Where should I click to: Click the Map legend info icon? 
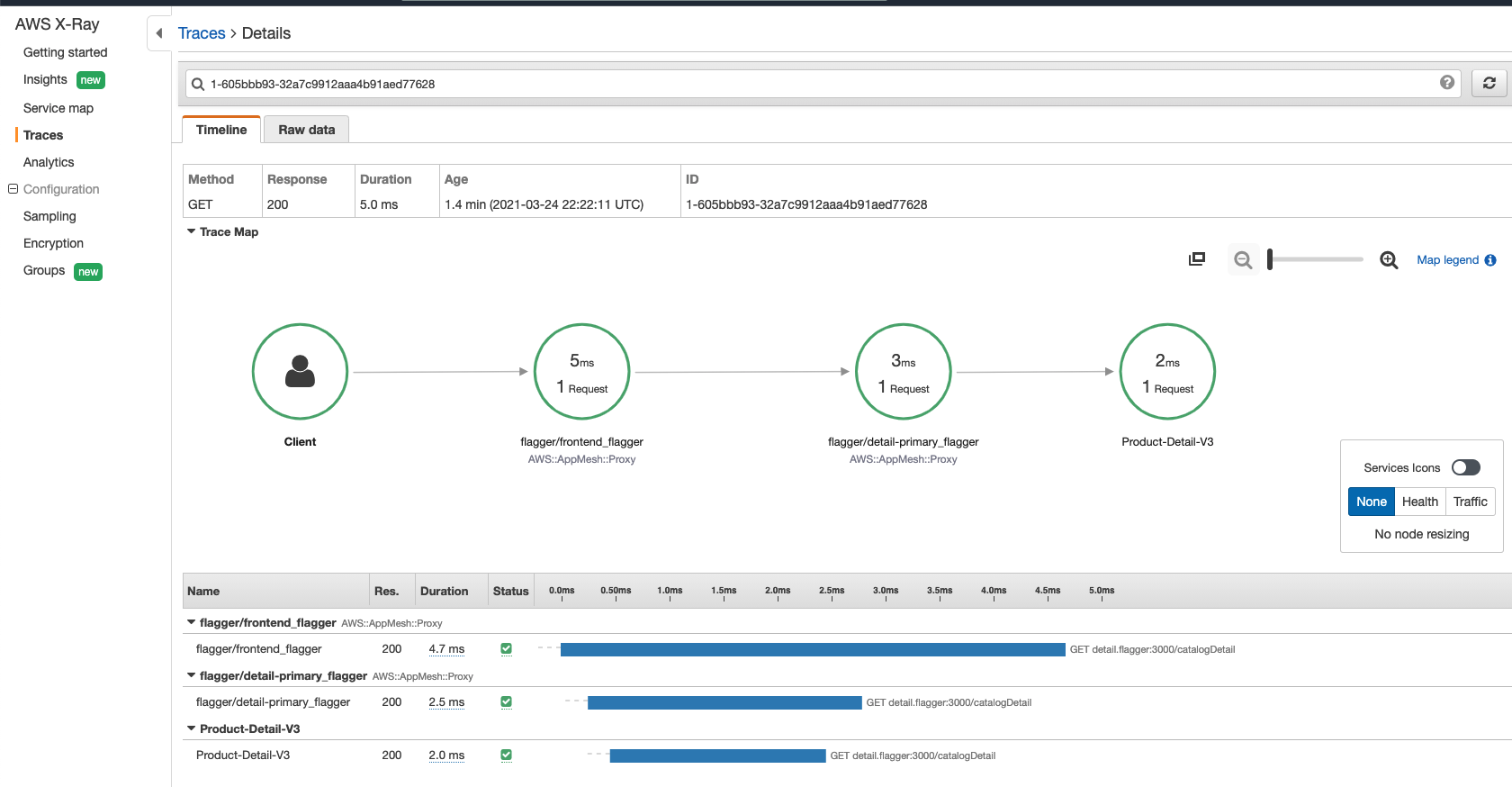pyautogui.click(x=1490, y=260)
